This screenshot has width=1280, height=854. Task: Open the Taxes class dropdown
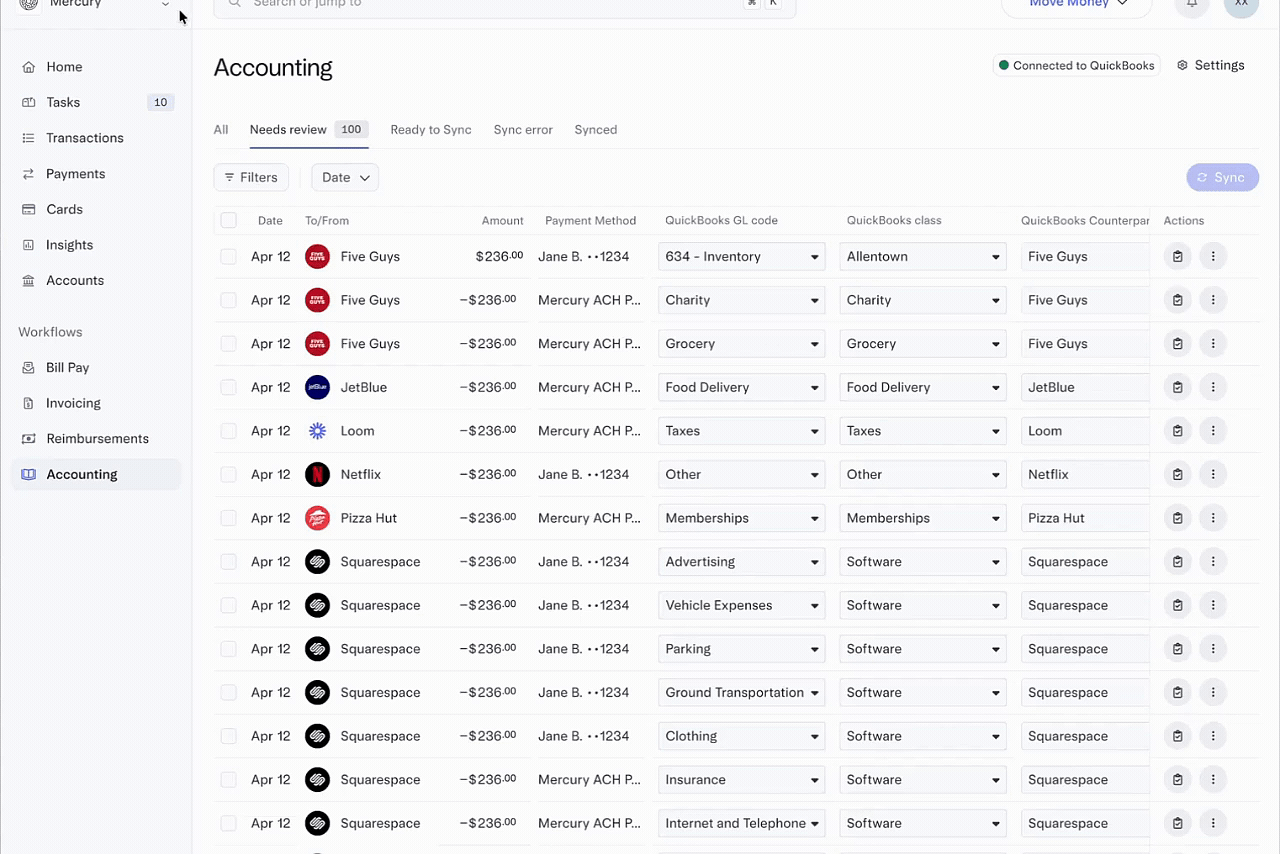[923, 431]
